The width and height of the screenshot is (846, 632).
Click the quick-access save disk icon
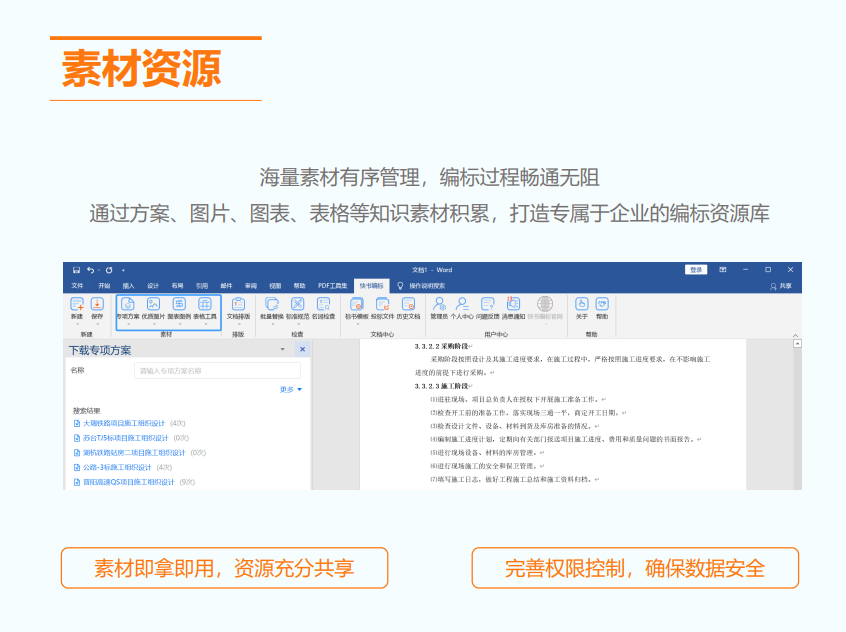click(76, 270)
